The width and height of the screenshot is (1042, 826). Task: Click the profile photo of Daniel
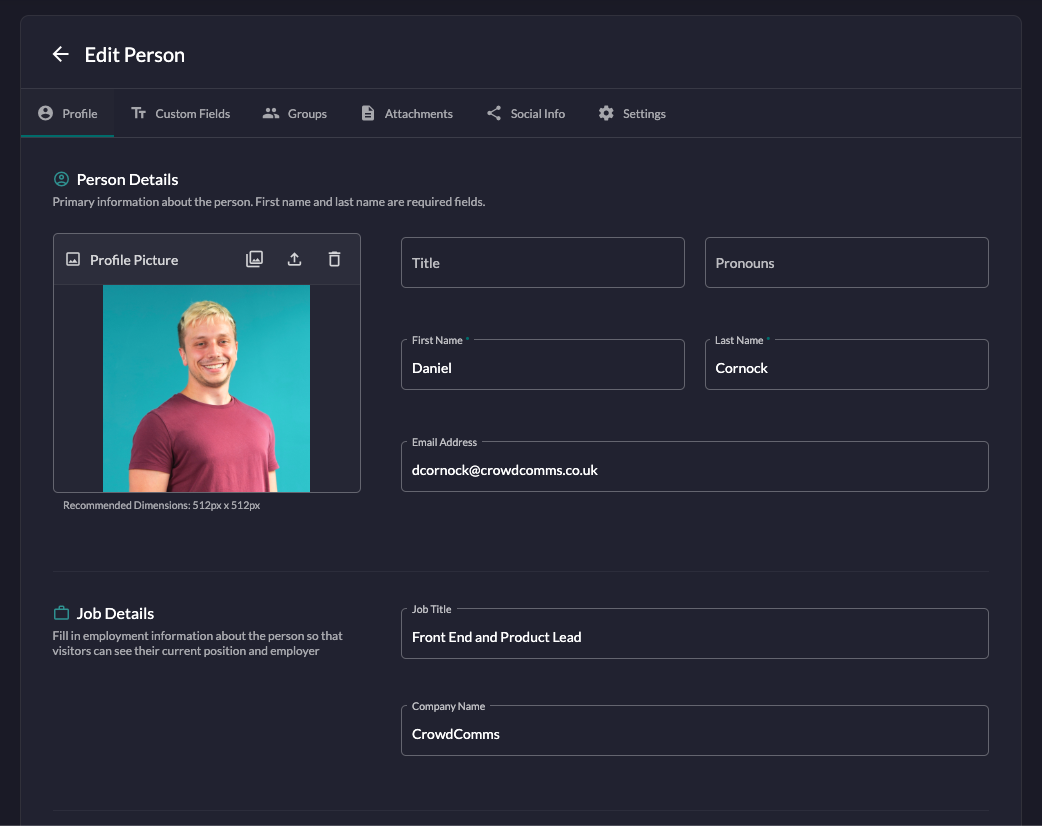pos(206,389)
